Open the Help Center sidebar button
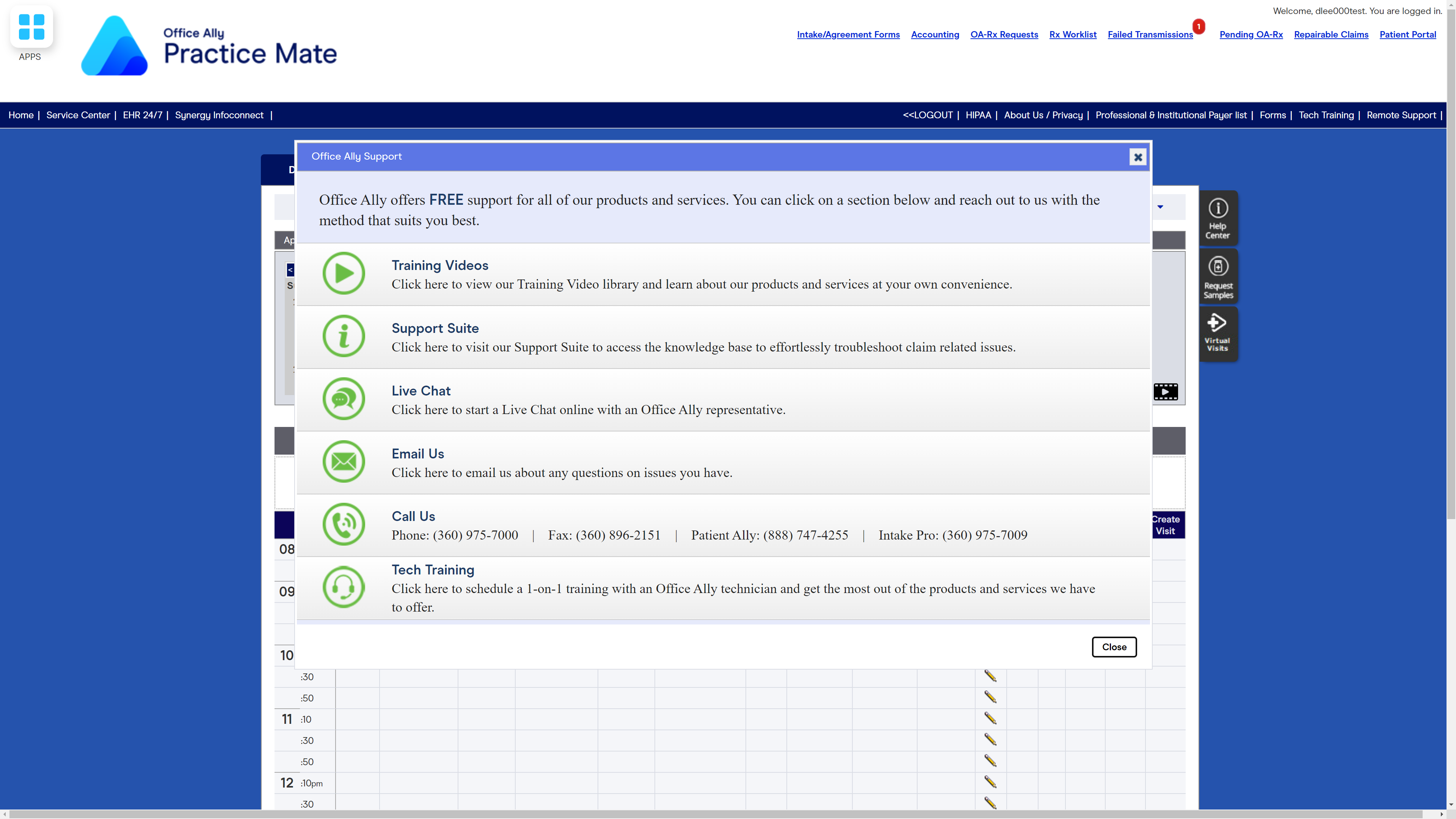This screenshot has width=1456, height=819. (x=1218, y=218)
